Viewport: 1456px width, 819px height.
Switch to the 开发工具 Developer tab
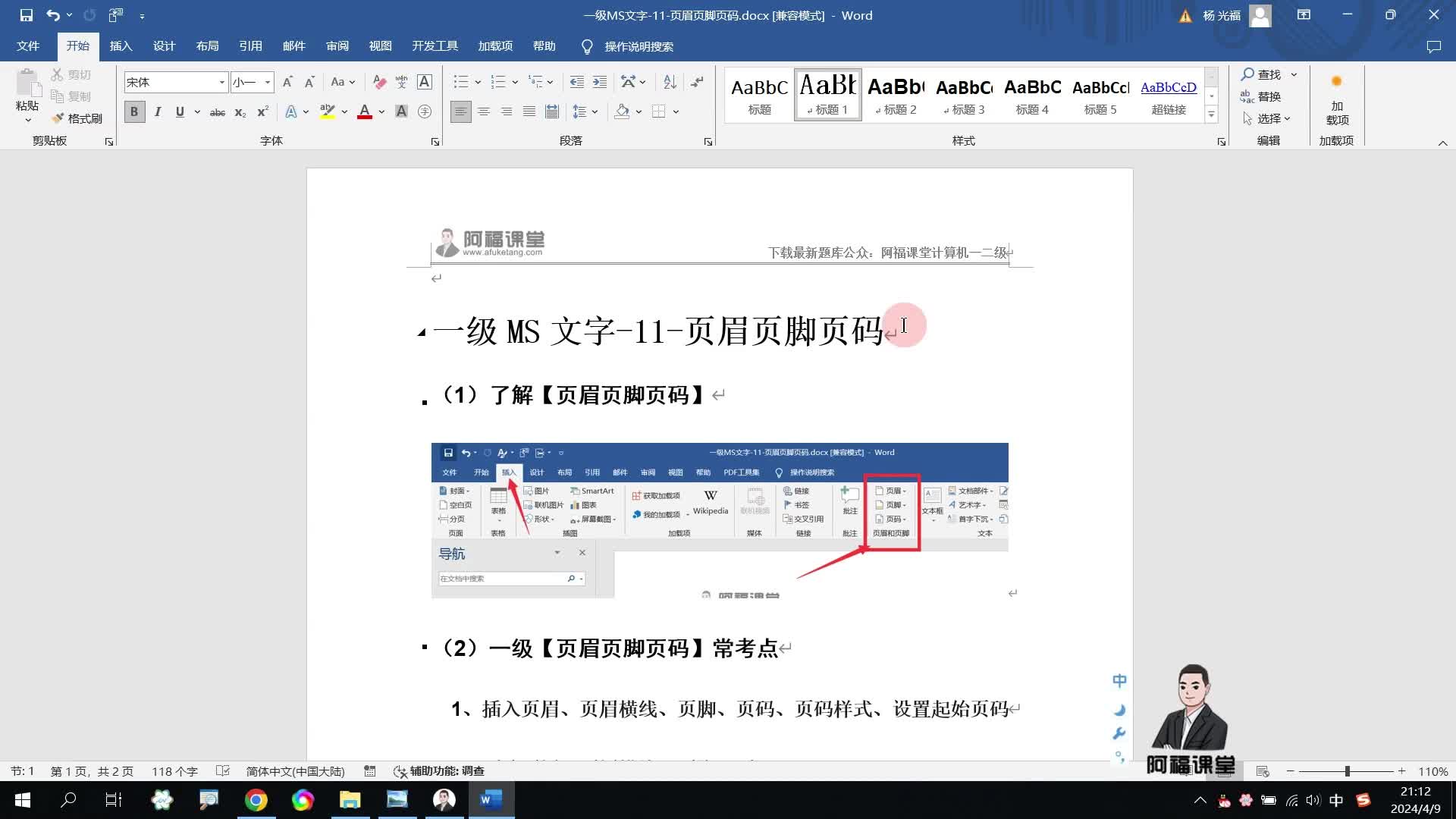pos(435,46)
